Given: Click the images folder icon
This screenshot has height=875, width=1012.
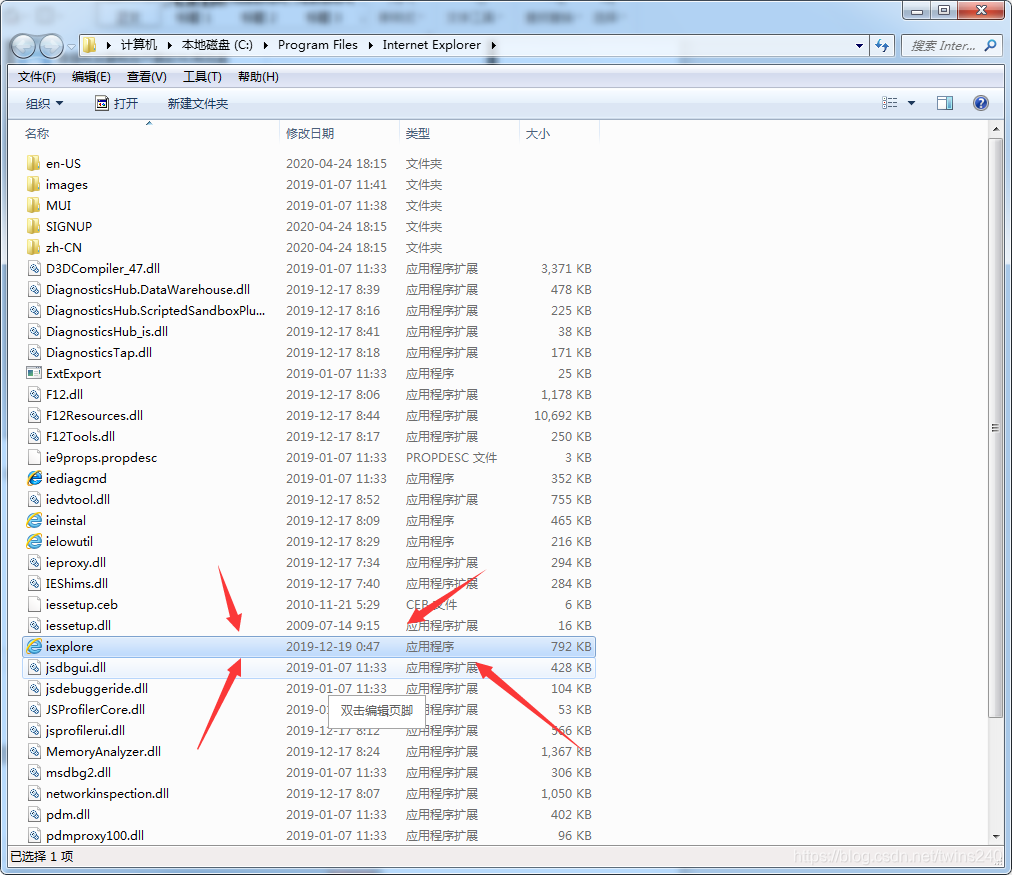Looking at the screenshot, I should (34, 185).
